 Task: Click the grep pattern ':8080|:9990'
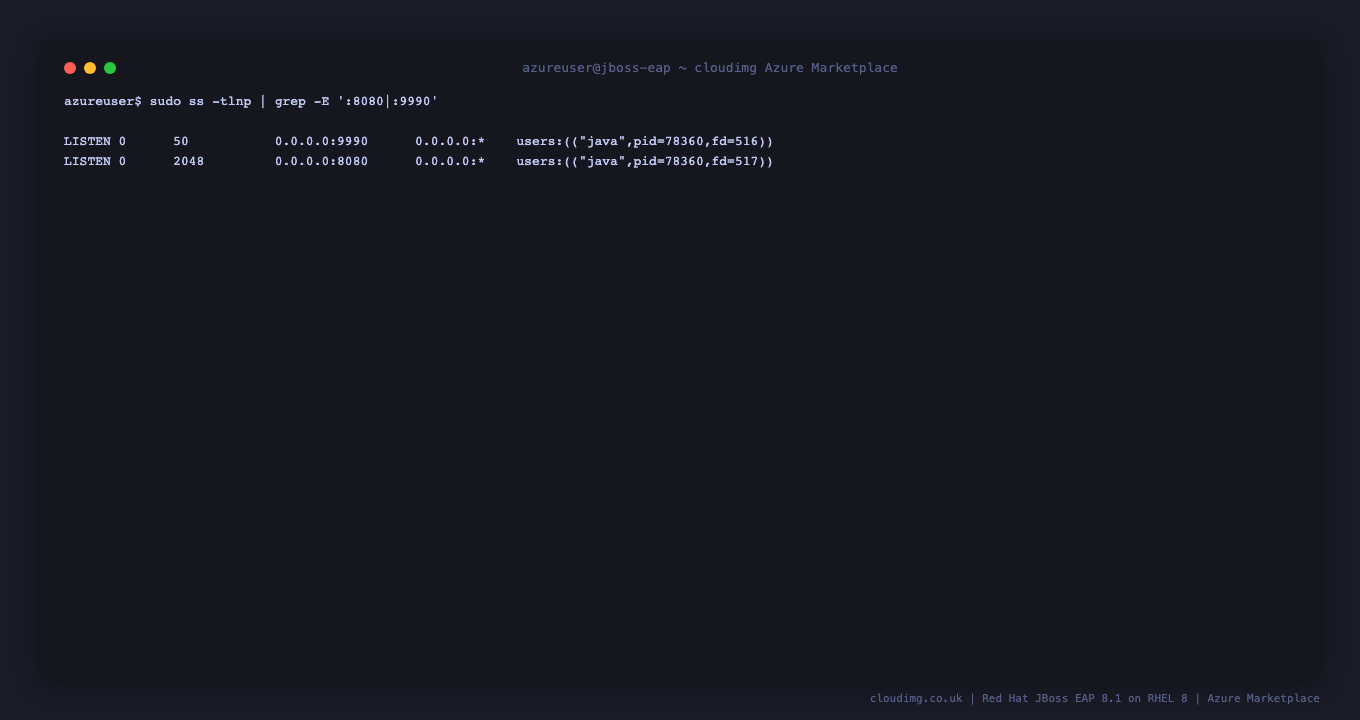[x=388, y=101]
